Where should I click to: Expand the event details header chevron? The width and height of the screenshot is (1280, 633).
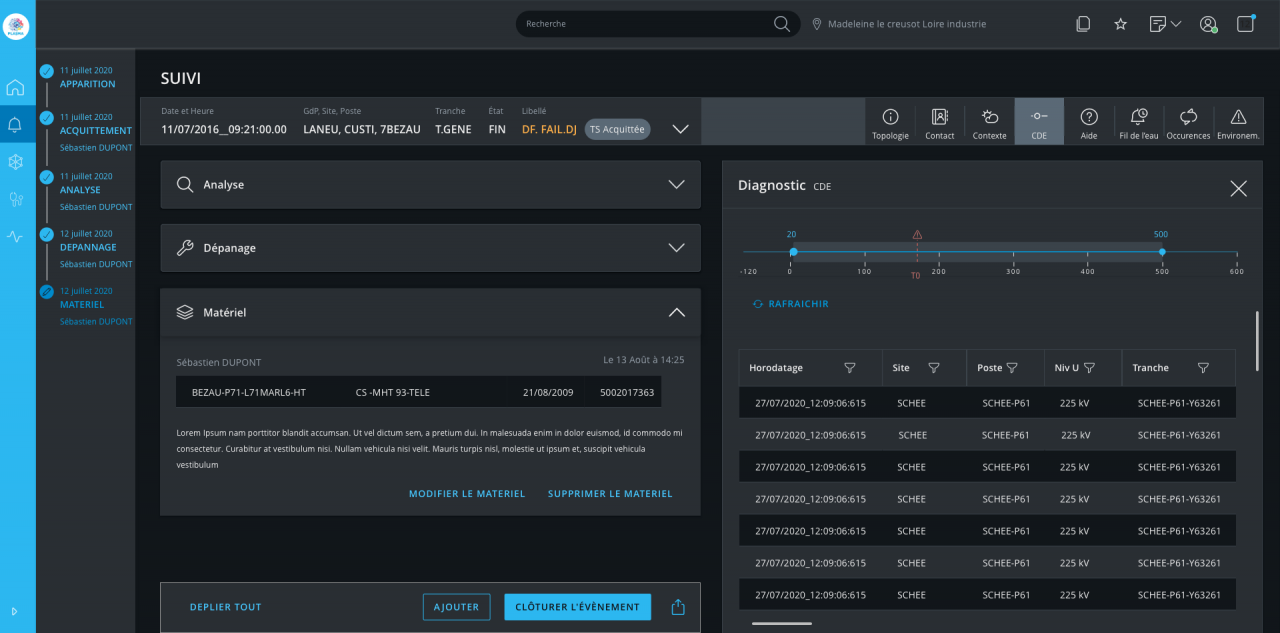(x=680, y=129)
